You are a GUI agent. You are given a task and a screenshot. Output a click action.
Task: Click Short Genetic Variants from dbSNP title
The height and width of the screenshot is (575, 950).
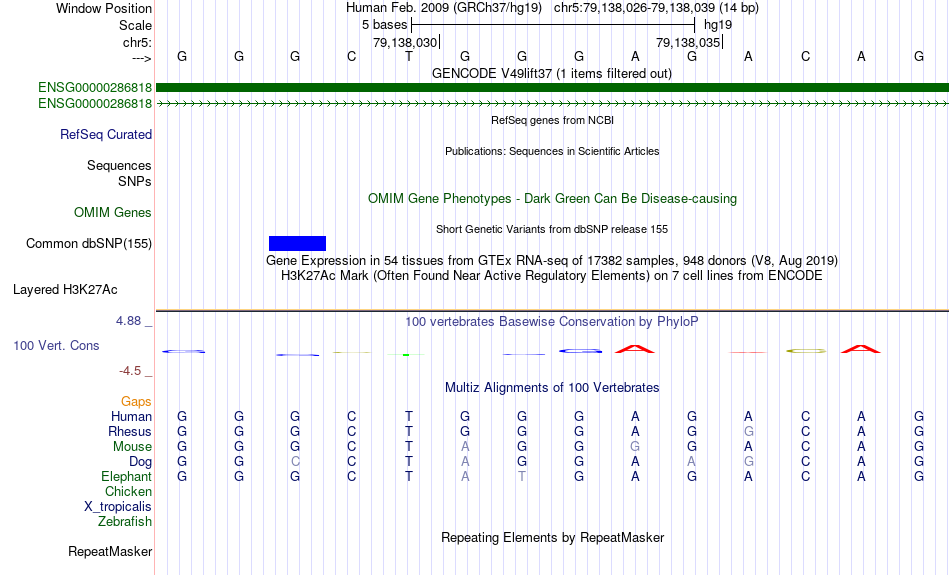552,229
